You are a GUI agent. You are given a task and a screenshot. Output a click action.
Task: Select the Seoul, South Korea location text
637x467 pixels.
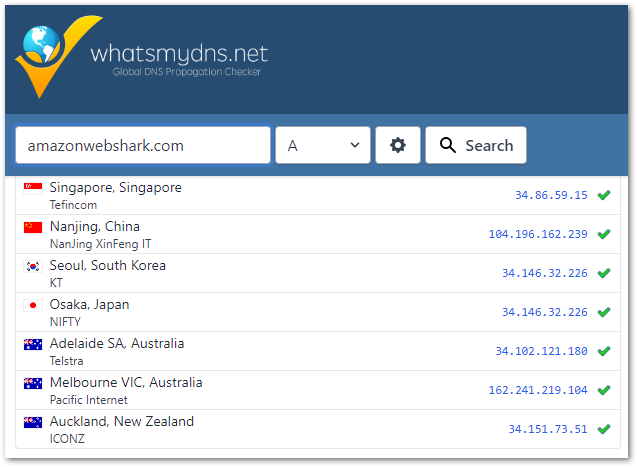coord(108,266)
